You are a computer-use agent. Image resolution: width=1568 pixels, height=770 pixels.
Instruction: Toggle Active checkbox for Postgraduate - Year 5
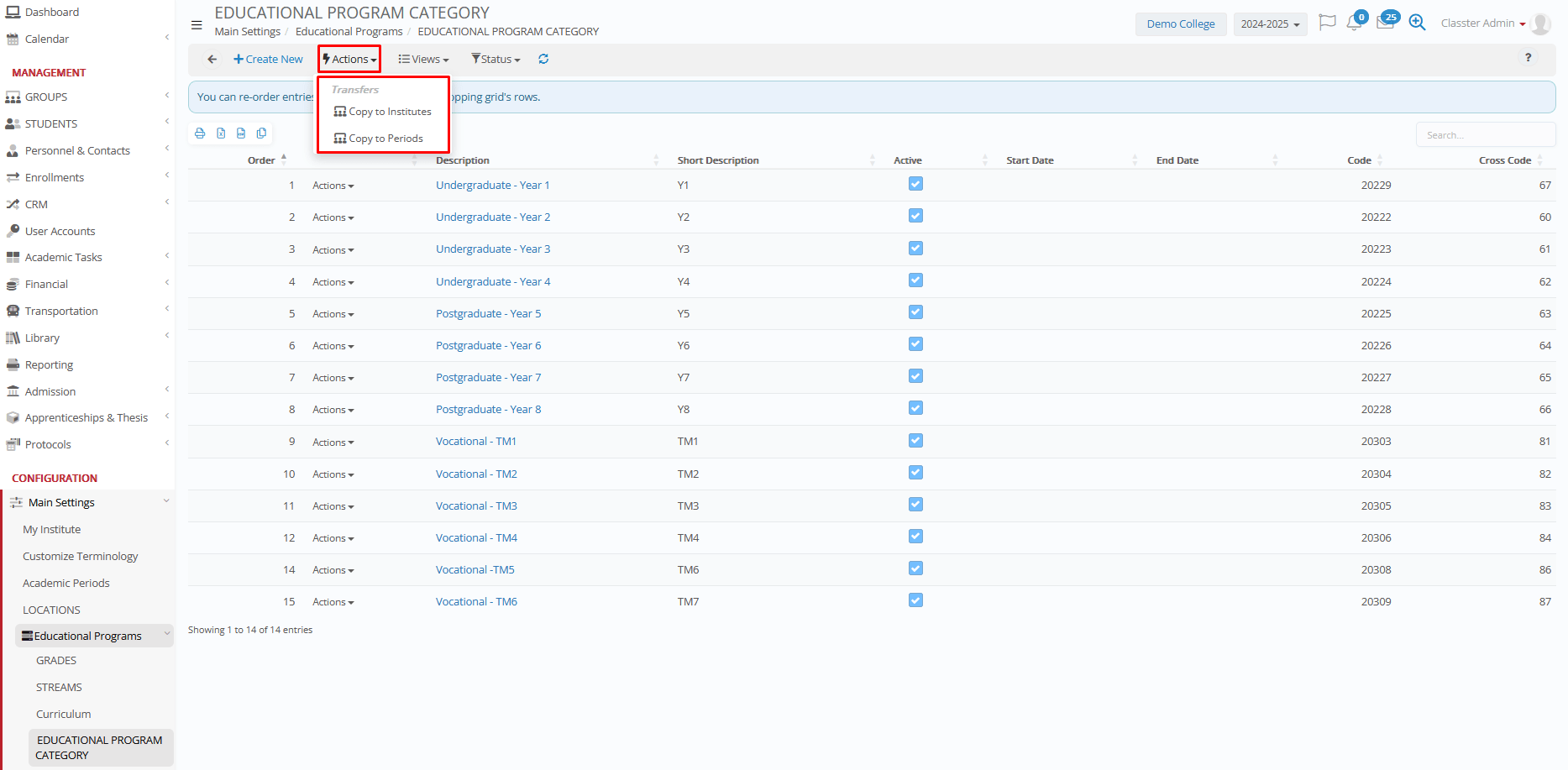pyautogui.click(x=915, y=312)
